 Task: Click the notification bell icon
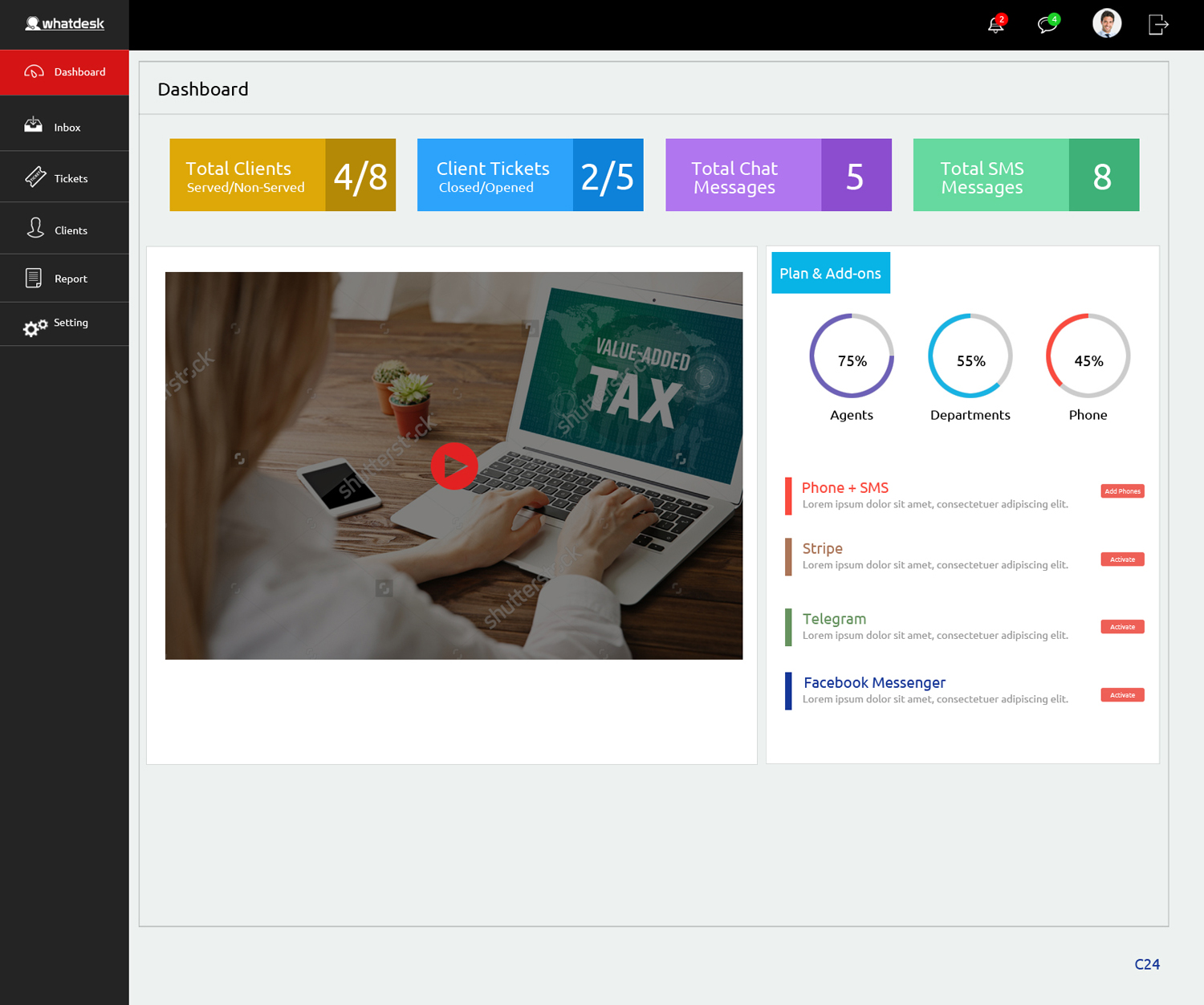click(995, 25)
